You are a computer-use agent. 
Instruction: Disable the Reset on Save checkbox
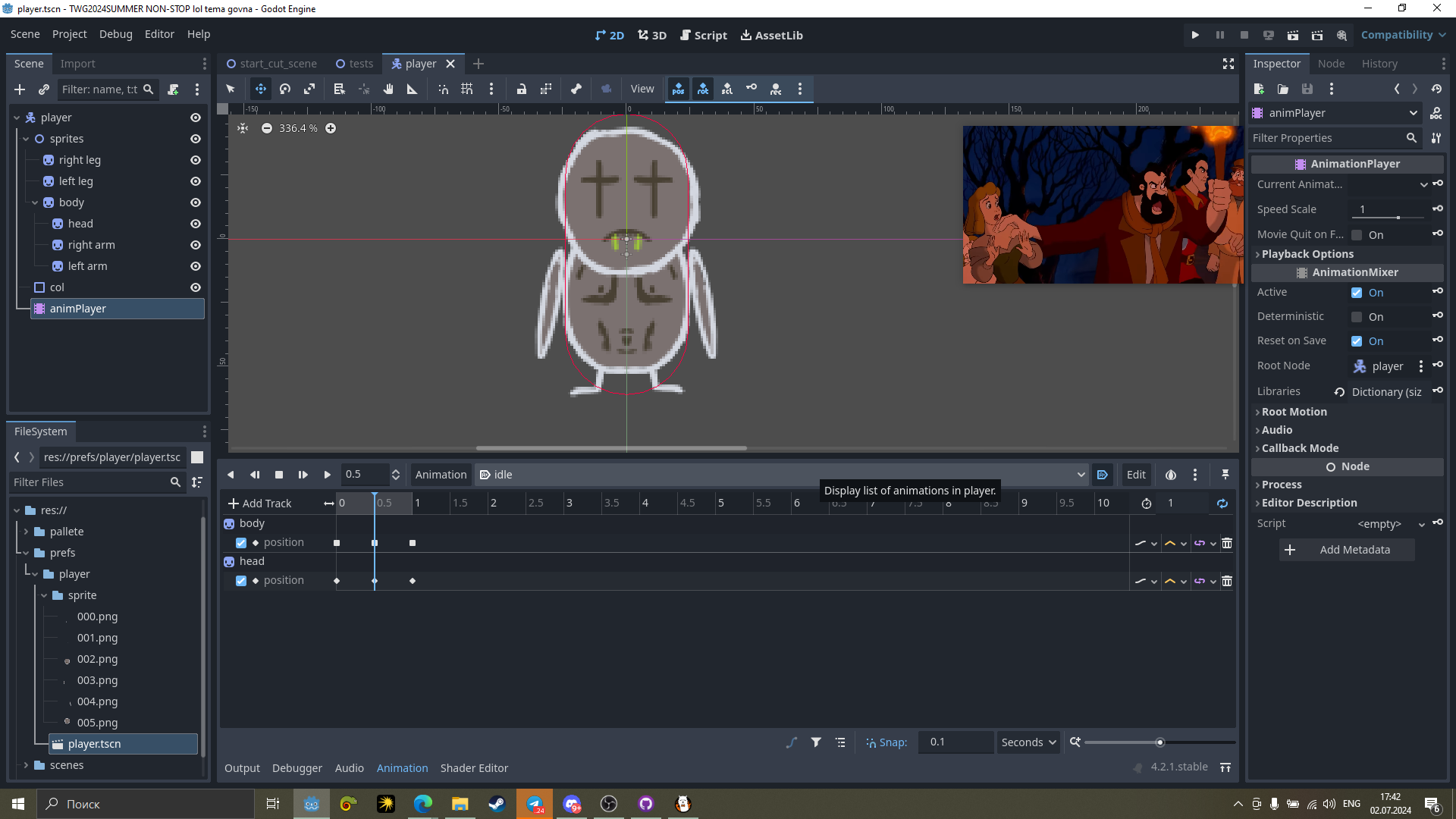(x=1357, y=341)
